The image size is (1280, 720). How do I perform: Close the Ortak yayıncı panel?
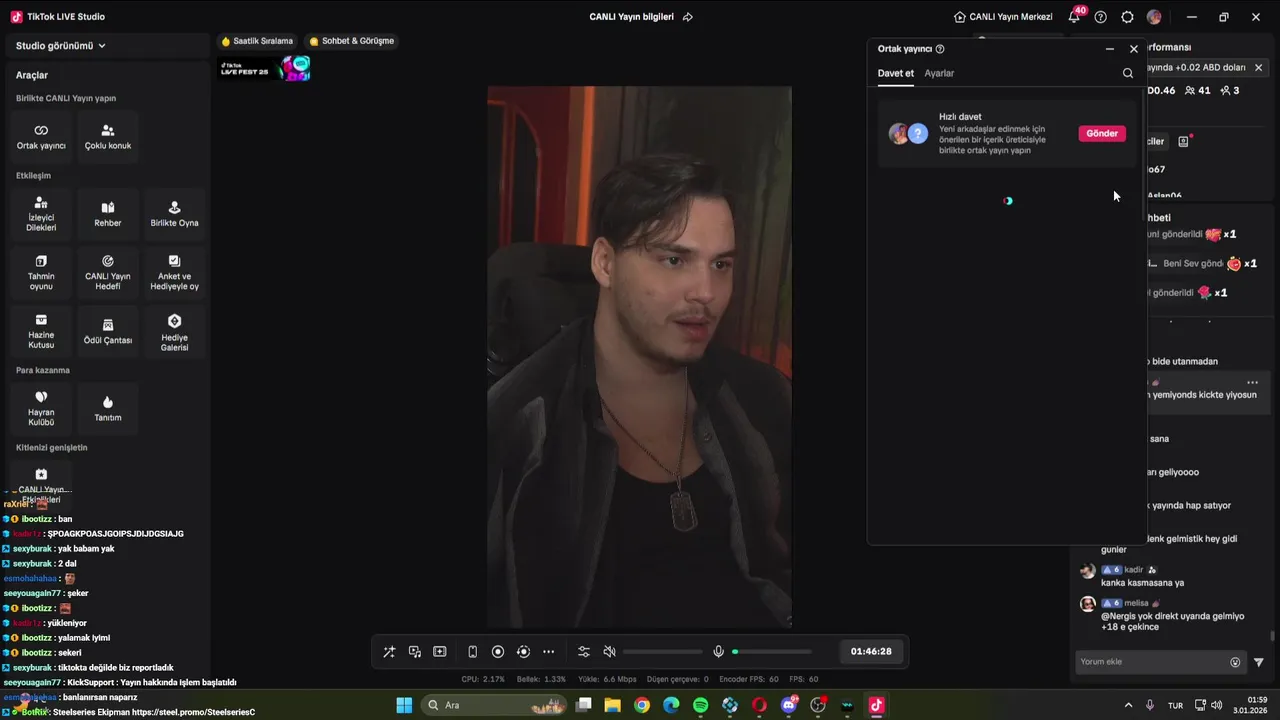pos(1134,49)
